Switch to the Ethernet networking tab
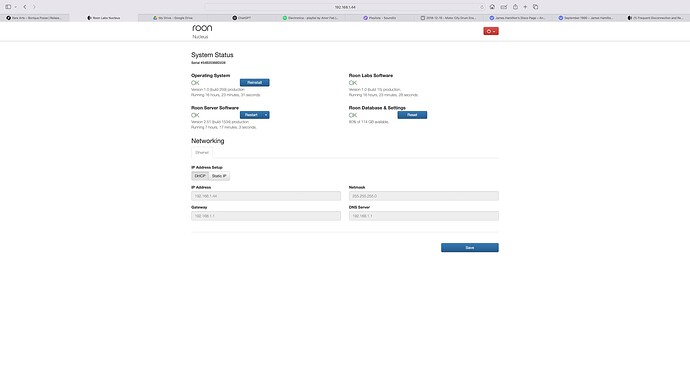This screenshot has height=388, width=690. (202, 153)
